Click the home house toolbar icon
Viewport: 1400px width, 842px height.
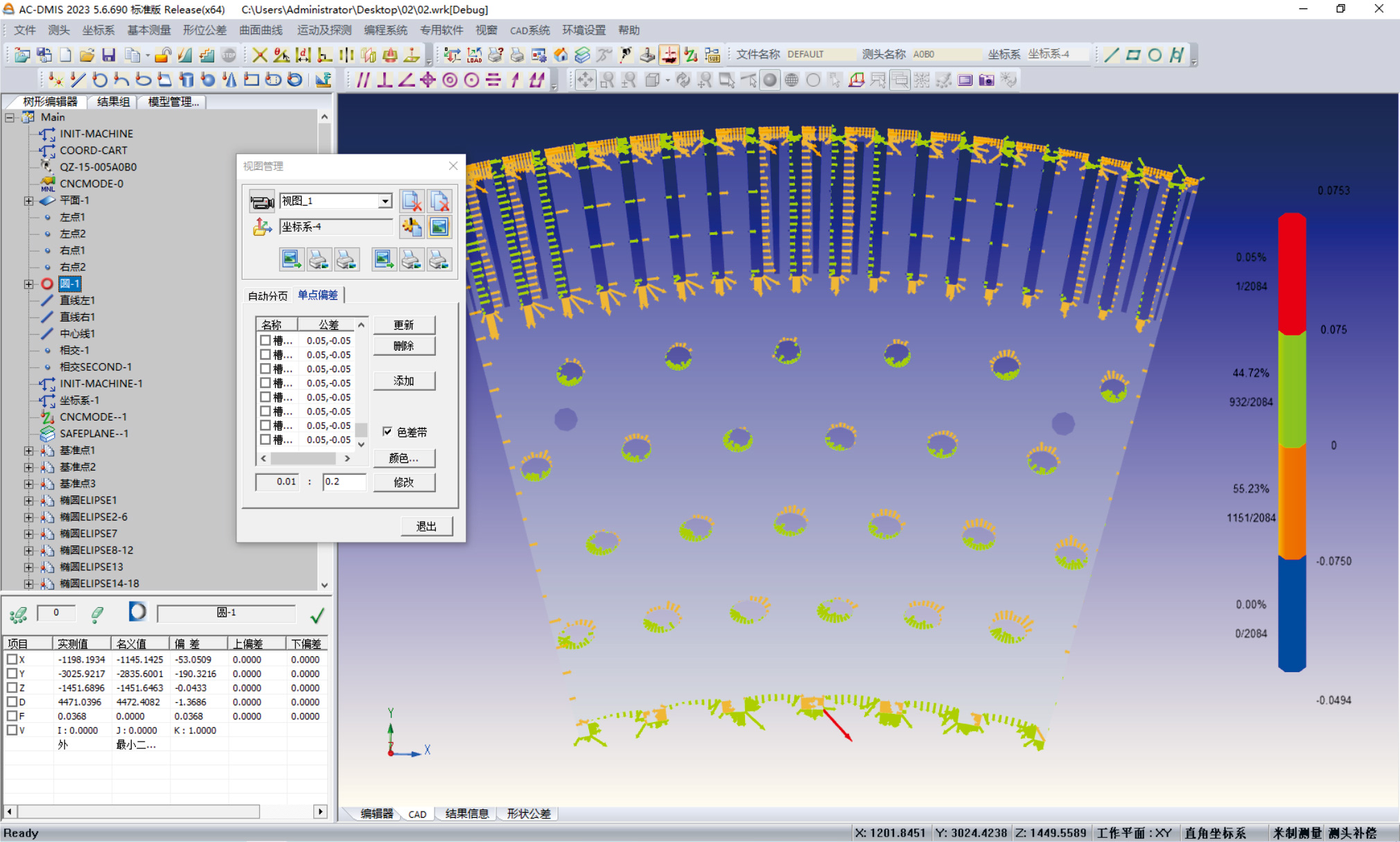561,55
